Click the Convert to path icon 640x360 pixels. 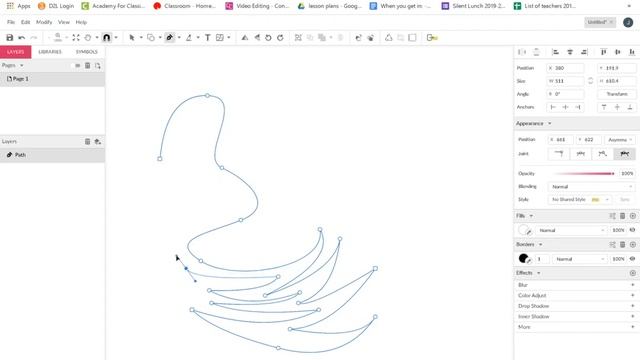(358, 38)
